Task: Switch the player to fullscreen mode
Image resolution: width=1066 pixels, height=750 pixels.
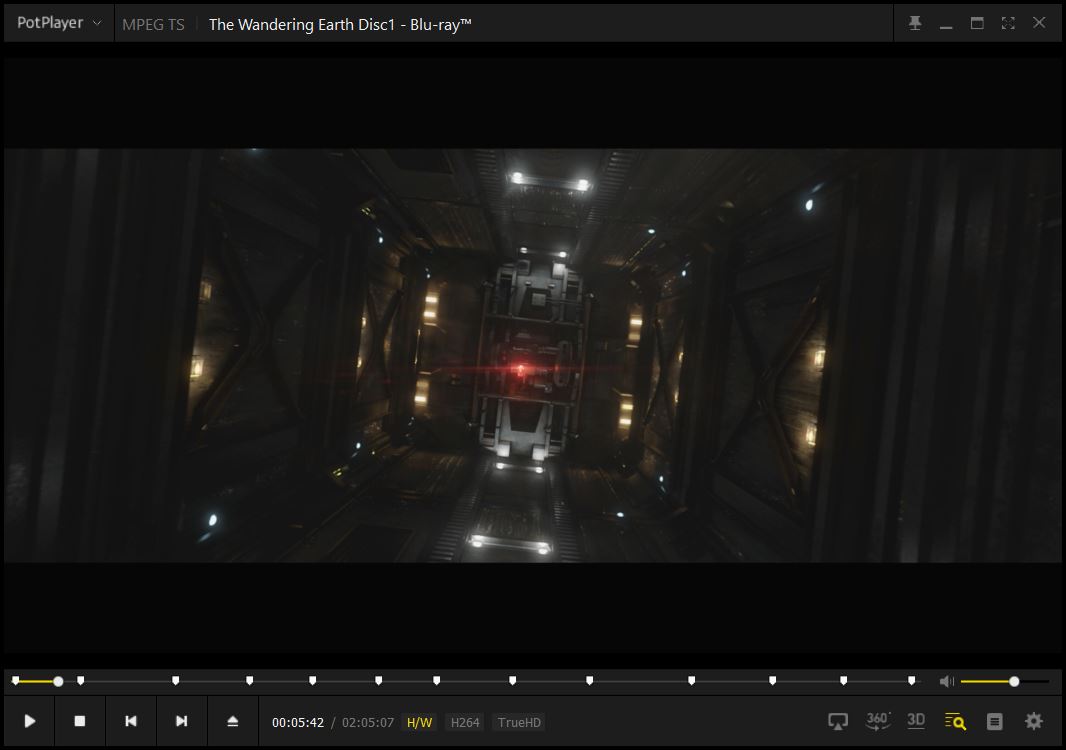Action: pos(1008,23)
